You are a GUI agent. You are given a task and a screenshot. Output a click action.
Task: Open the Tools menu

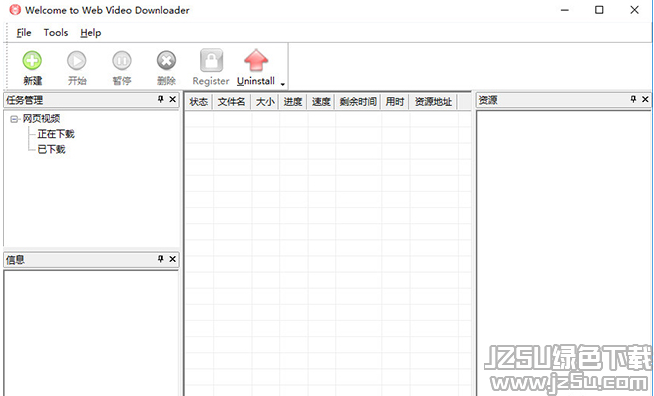[x=56, y=33]
